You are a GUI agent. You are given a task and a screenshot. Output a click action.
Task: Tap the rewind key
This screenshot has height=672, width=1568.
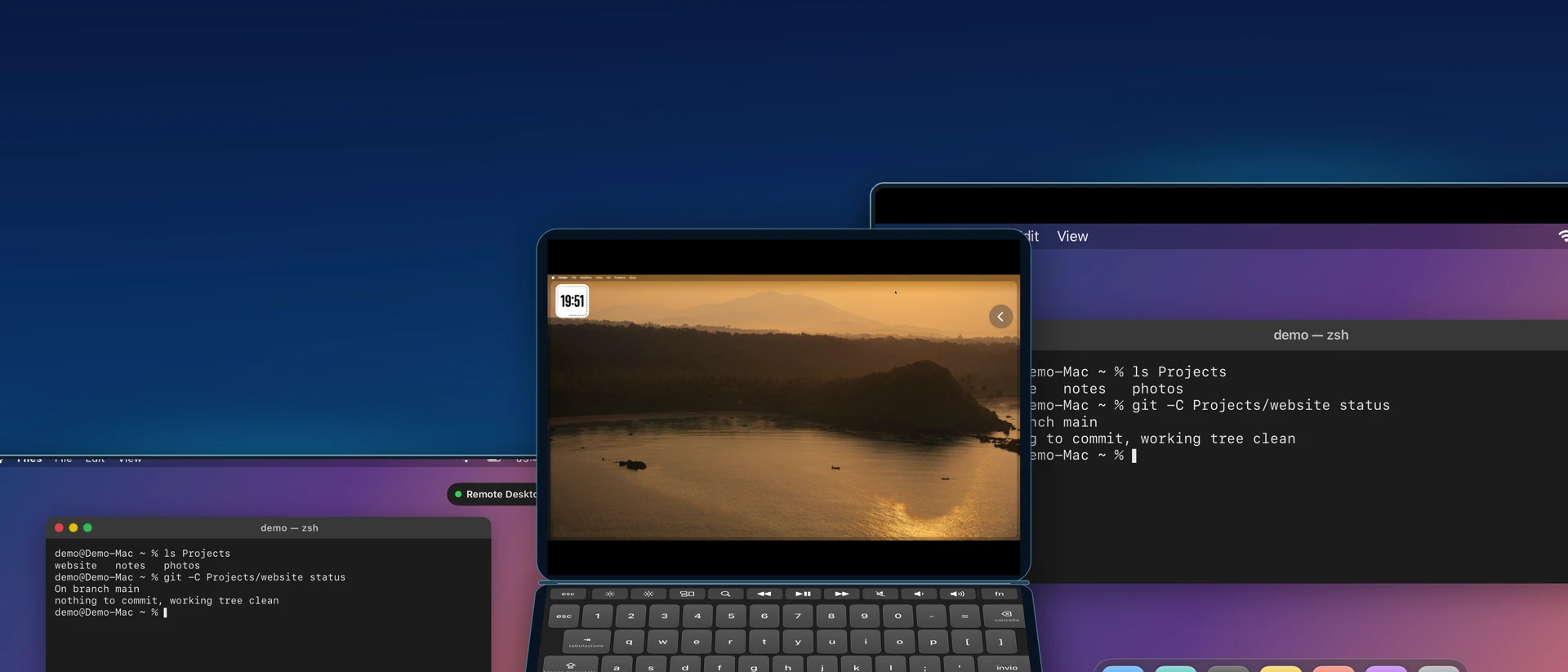764,594
